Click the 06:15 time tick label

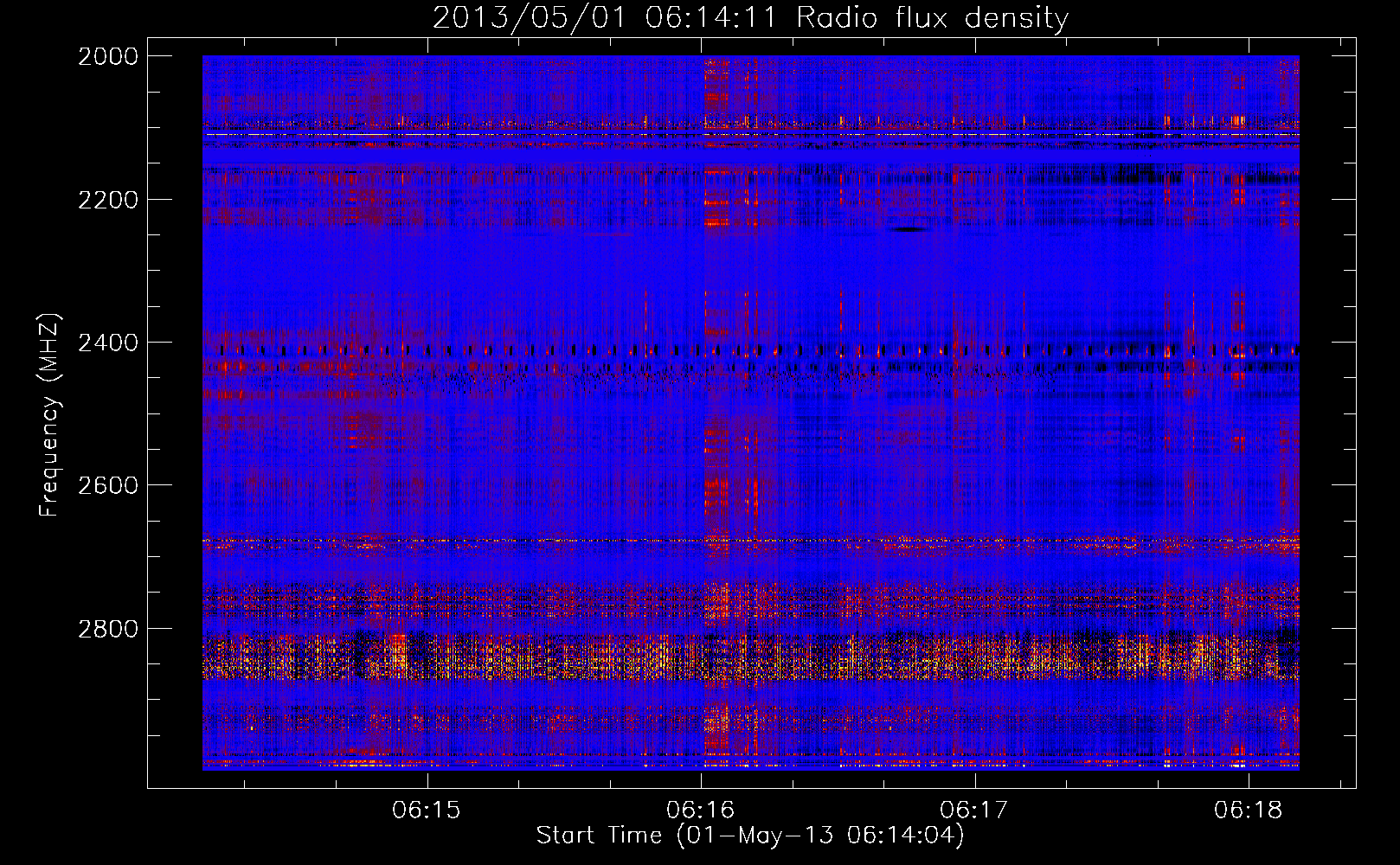(427, 810)
